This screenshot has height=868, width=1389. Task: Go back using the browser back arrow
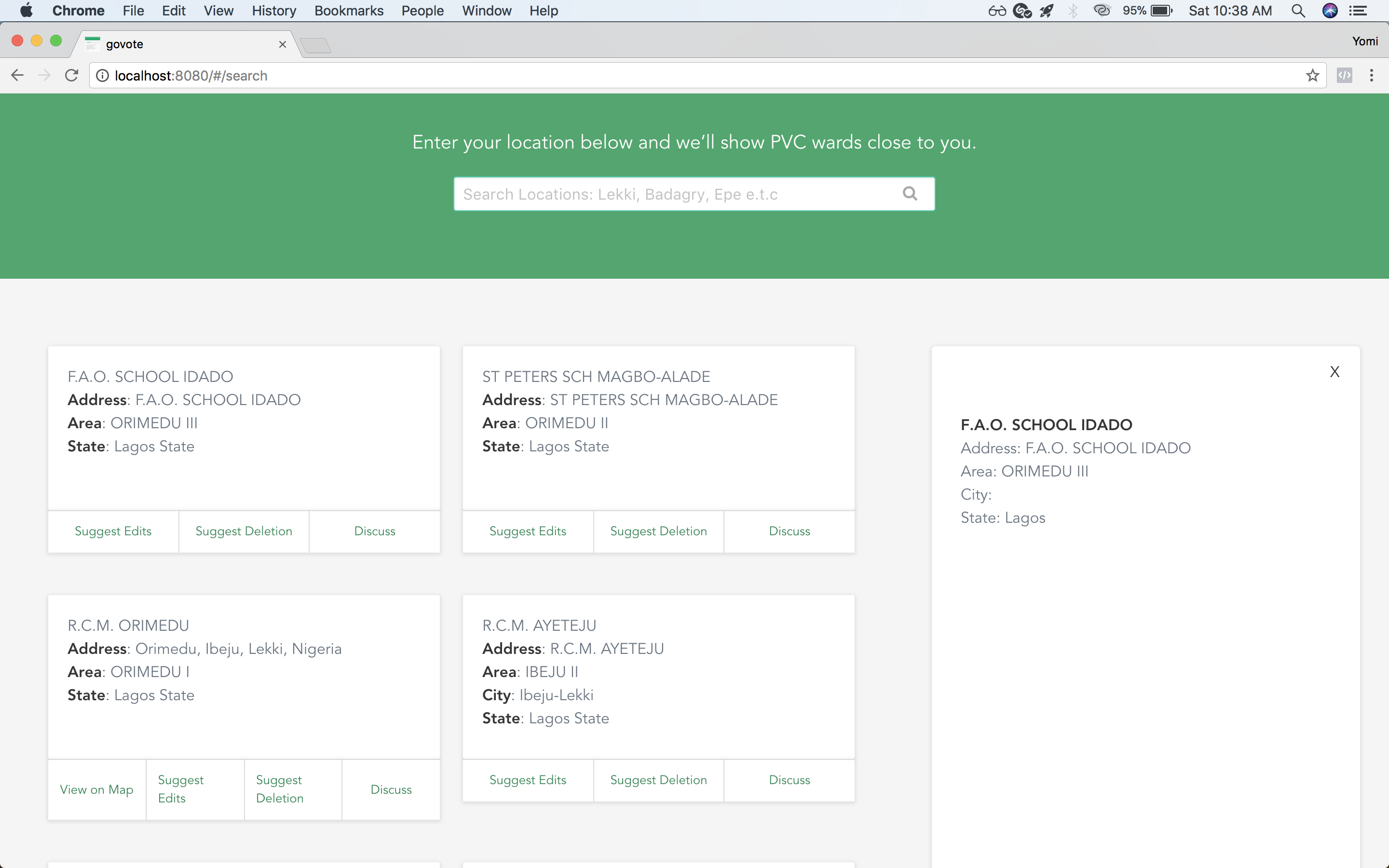coord(17,75)
